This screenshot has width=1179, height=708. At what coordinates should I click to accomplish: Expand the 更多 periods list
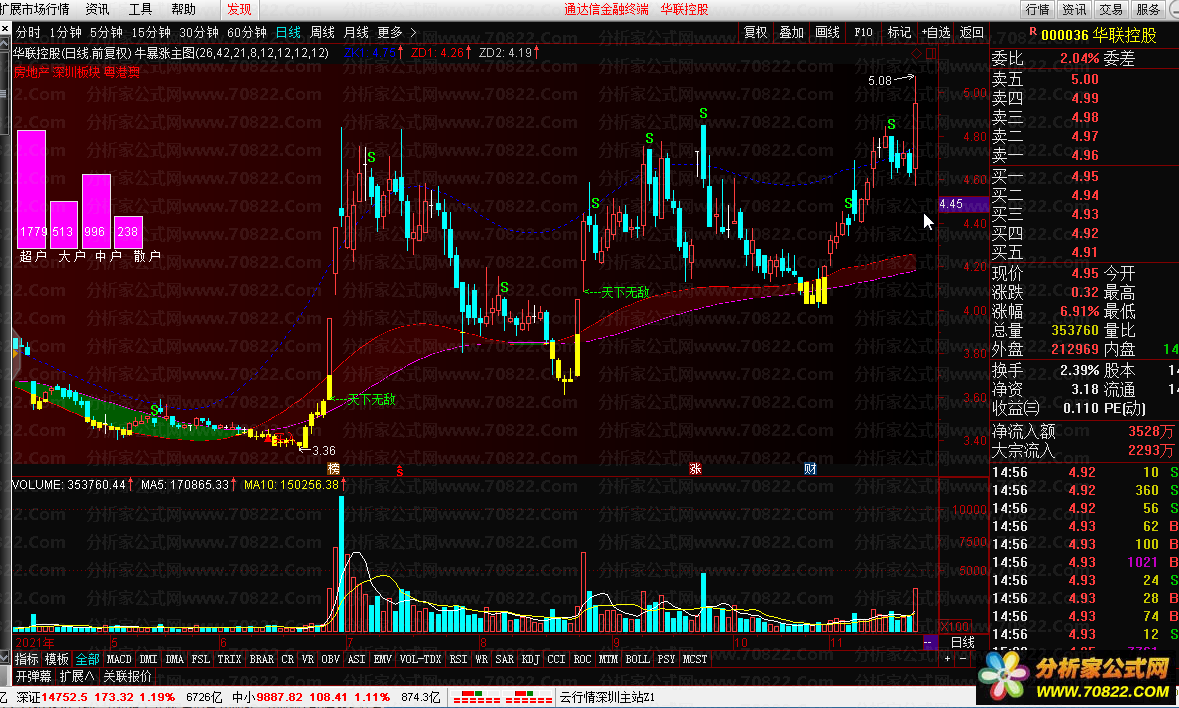(x=396, y=32)
